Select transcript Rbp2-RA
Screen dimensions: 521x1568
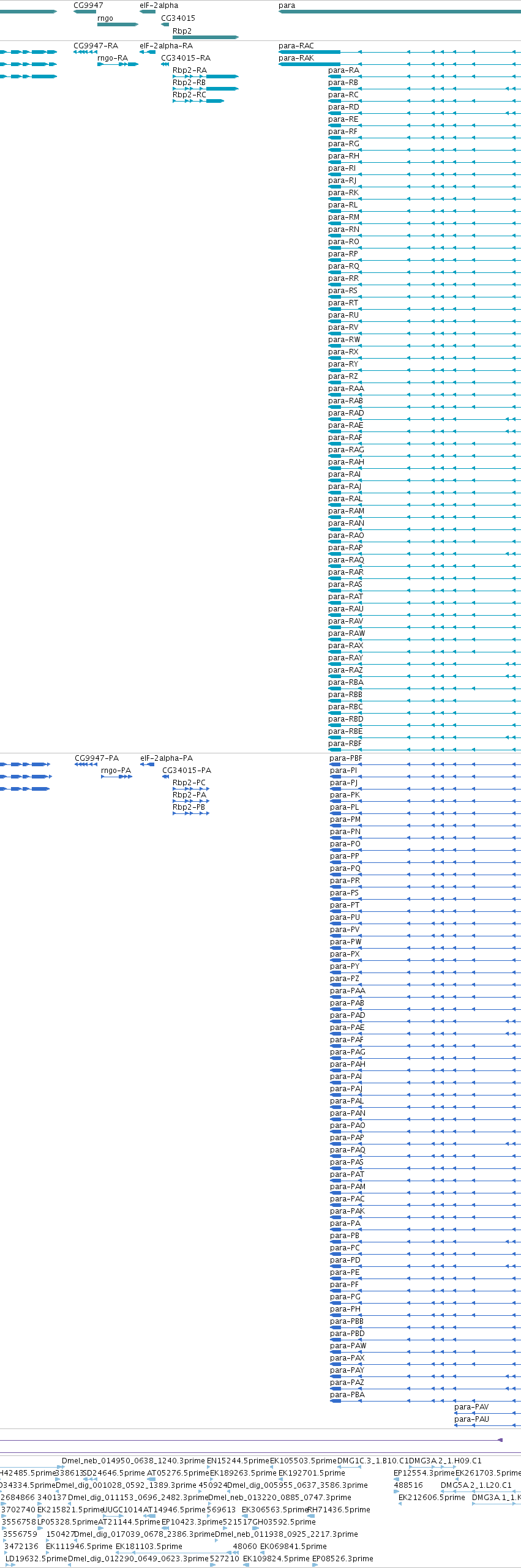tap(190, 70)
